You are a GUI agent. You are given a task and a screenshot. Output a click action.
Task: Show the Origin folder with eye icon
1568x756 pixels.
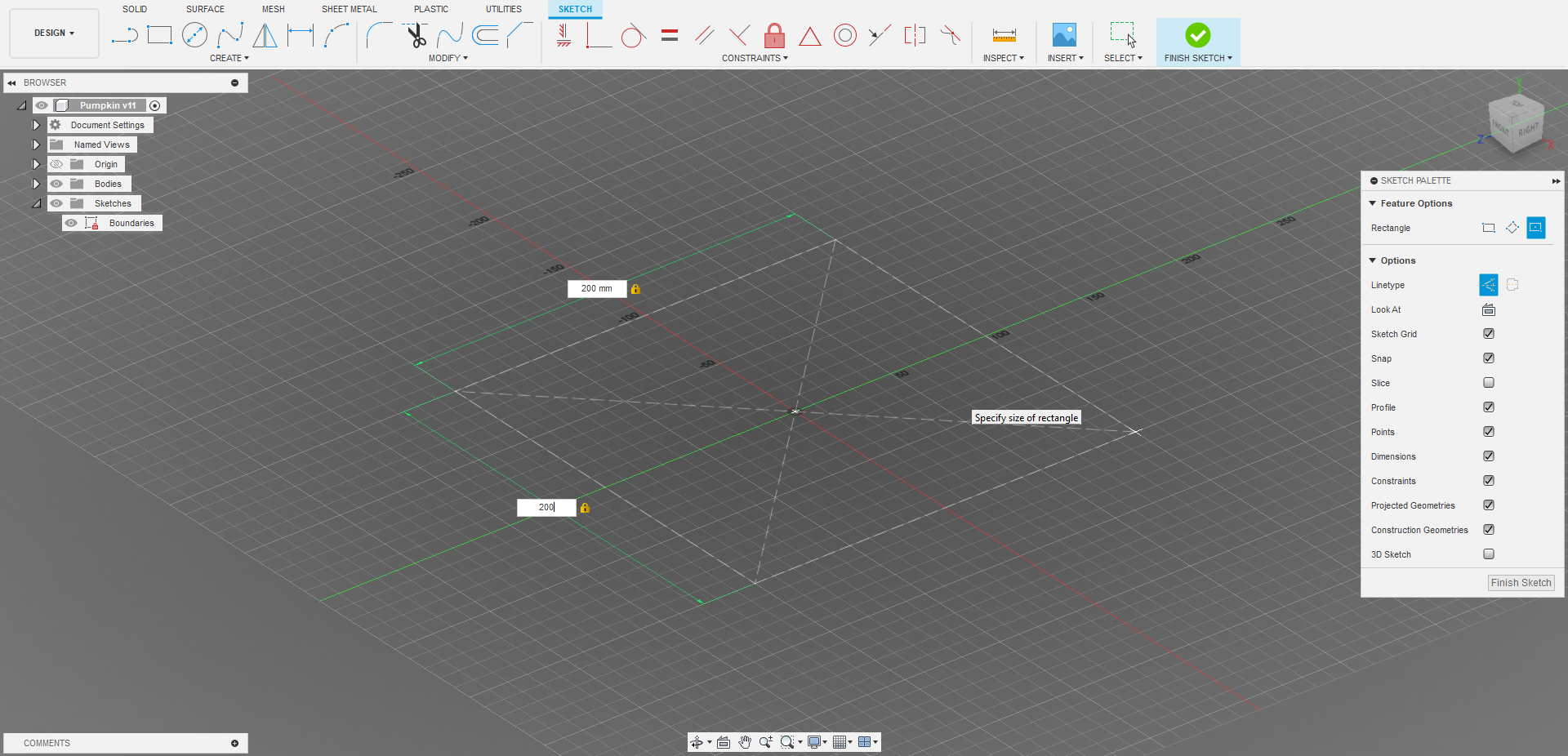point(56,164)
